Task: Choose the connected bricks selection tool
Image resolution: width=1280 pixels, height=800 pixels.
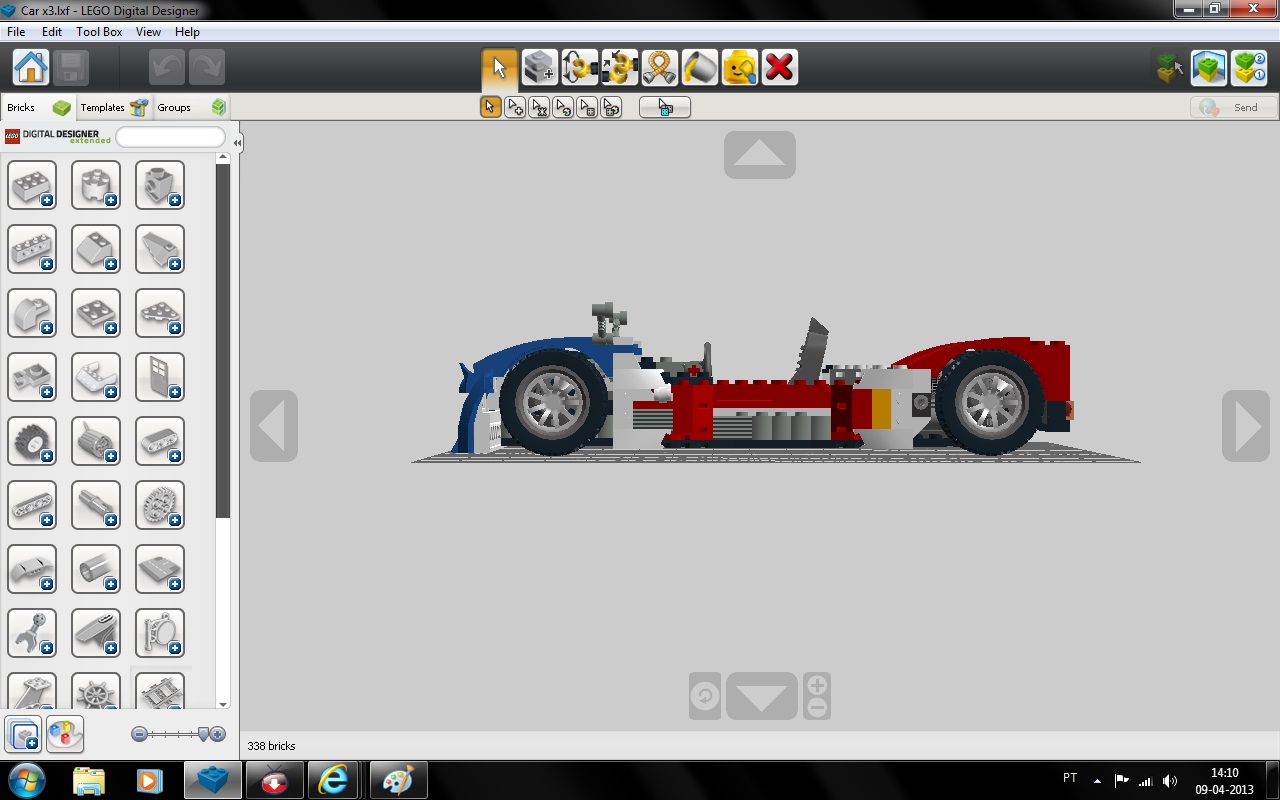Action: [x=539, y=107]
